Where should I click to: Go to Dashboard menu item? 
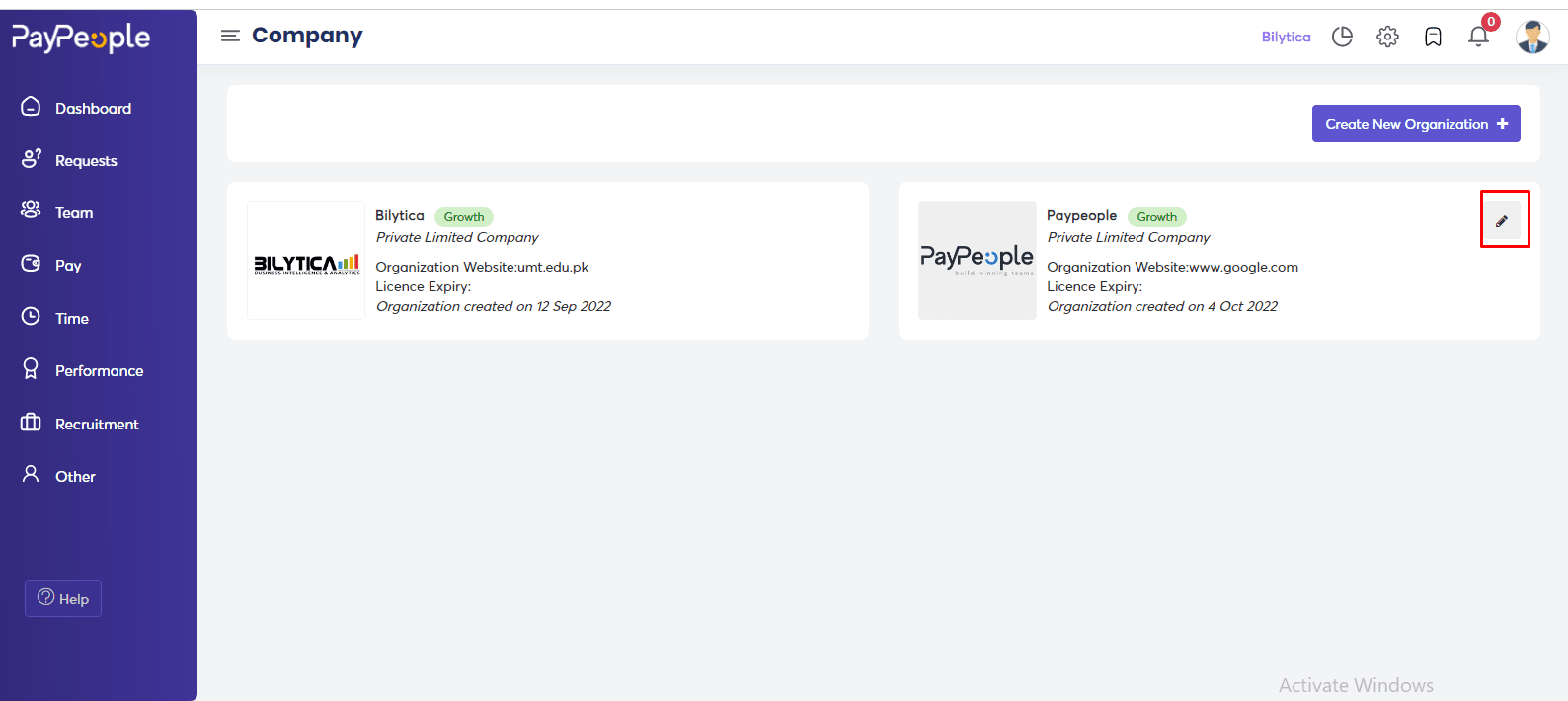point(93,109)
